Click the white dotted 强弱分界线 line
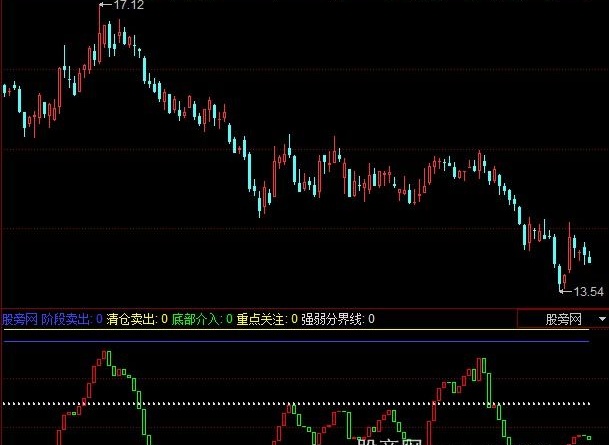The width and height of the screenshot is (609, 445). (296, 404)
